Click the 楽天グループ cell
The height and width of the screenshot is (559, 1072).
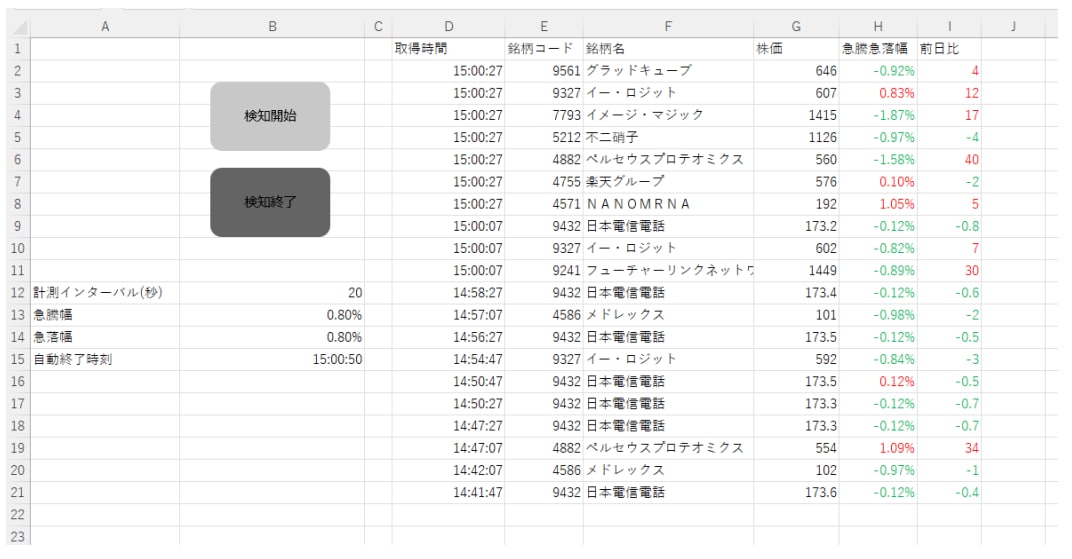(668, 182)
